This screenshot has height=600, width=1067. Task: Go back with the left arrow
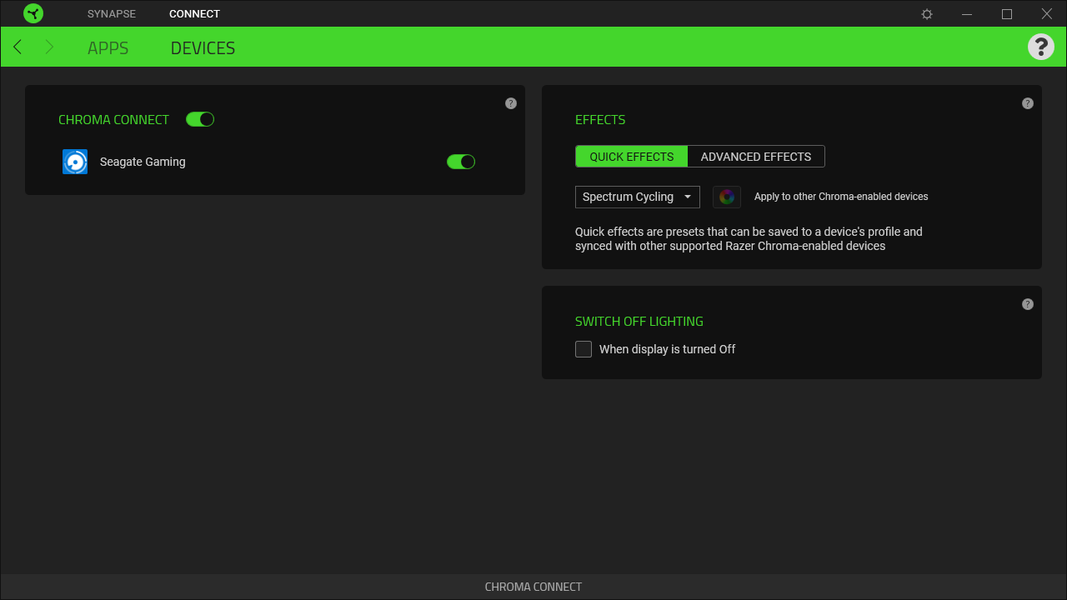pos(18,47)
